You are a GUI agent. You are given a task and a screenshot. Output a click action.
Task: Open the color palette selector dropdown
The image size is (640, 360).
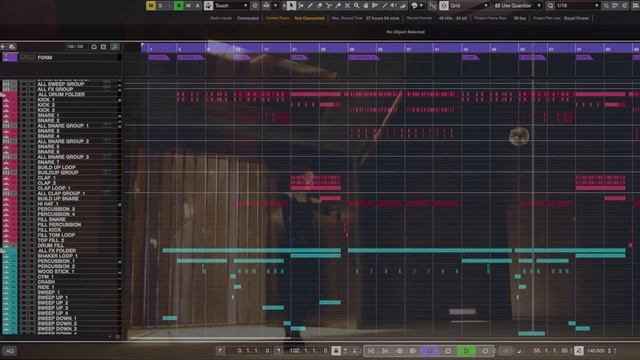(x=417, y=5)
